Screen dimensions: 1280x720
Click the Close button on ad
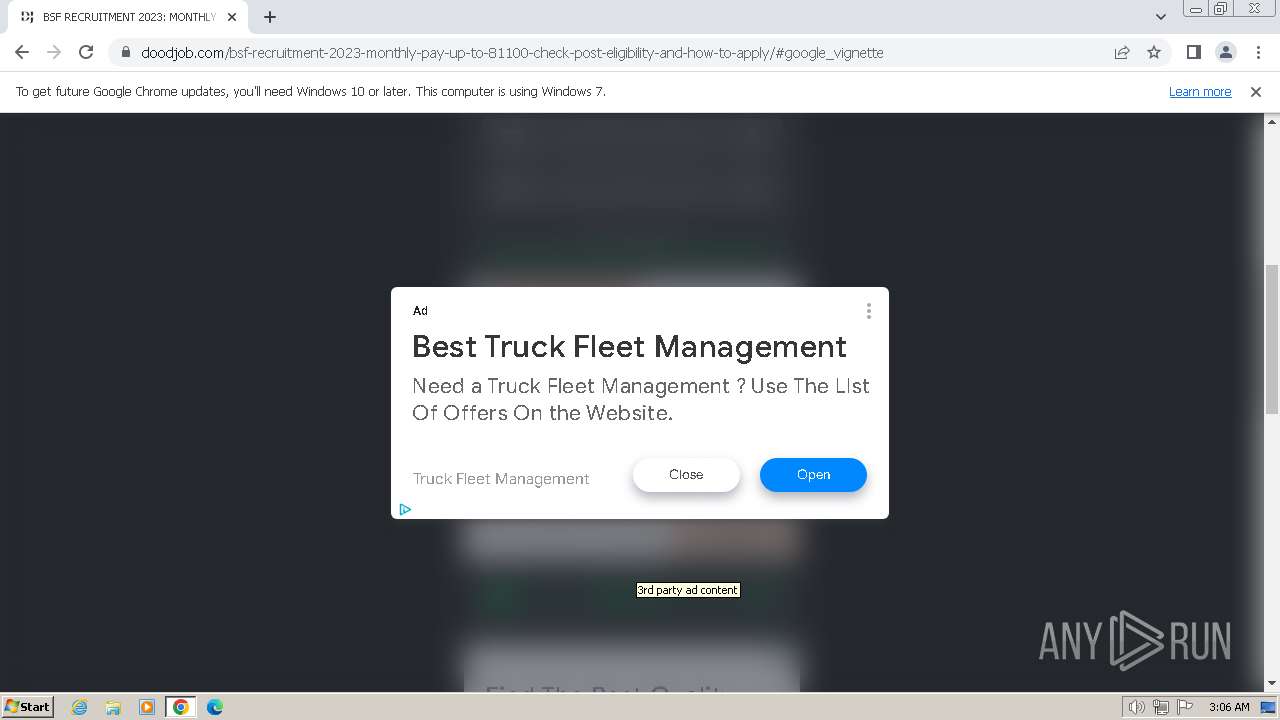click(x=686, y=475)
